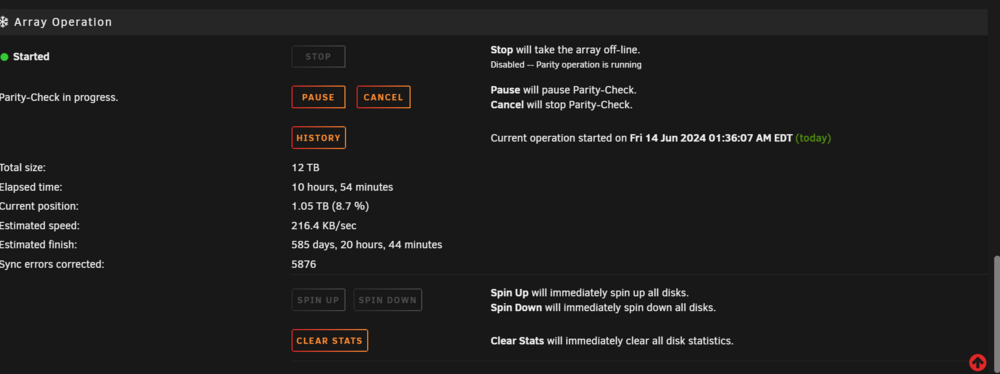
Task: Click the Spin Up button
Action: [318, 300]
